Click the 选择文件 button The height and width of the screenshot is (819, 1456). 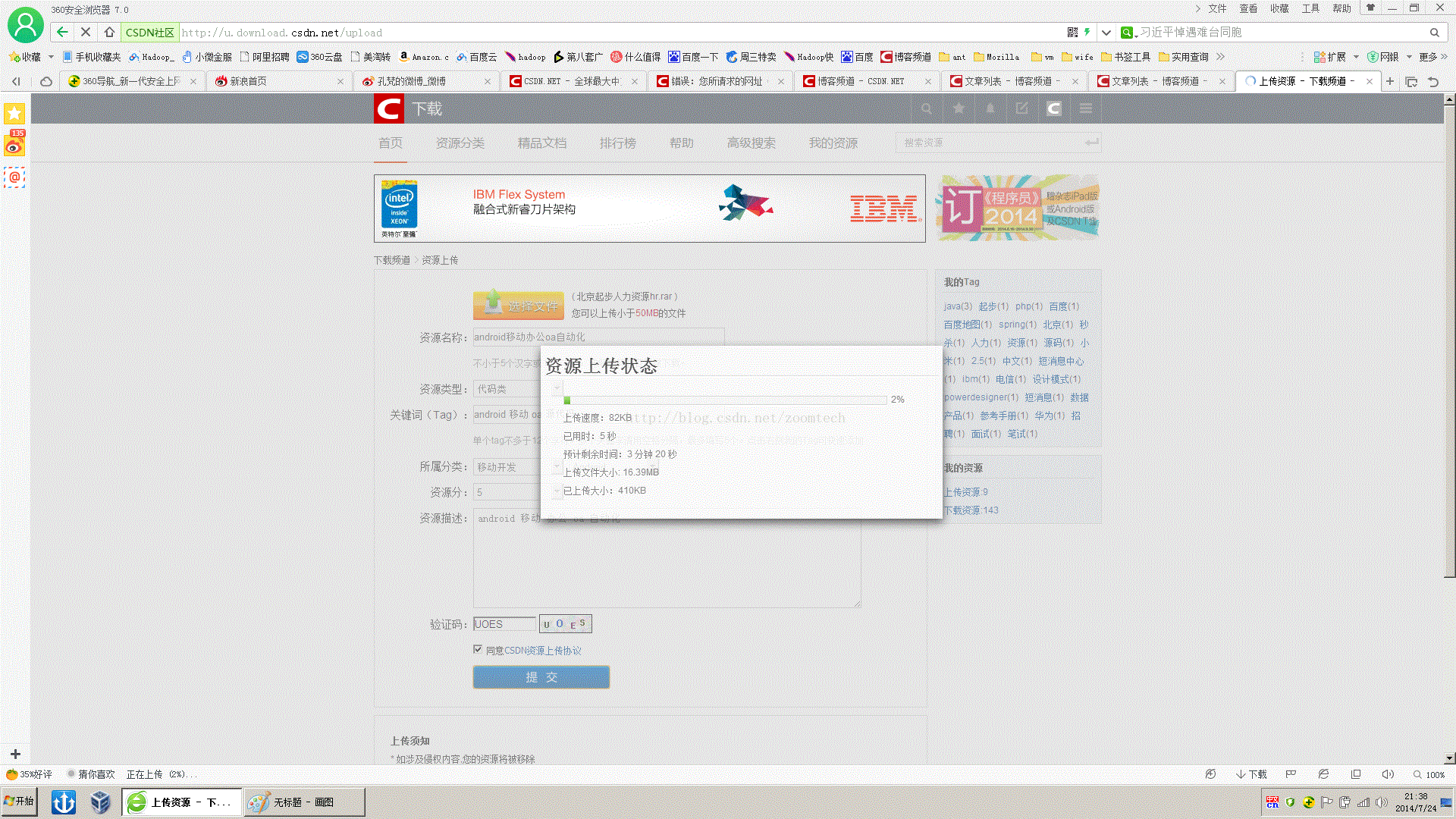pos(519,306)
